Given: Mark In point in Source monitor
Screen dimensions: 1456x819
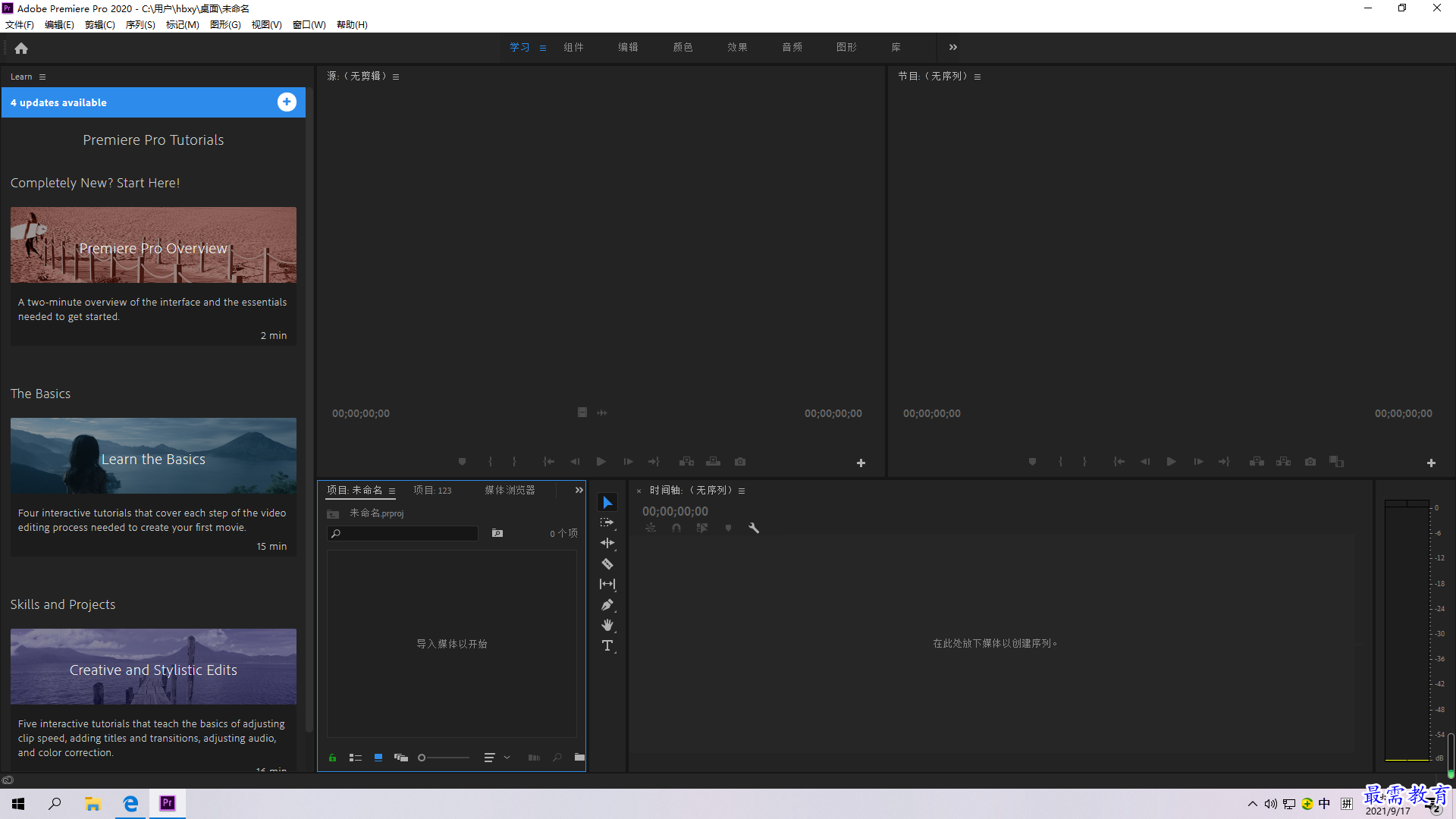Looking at the screenshot, I should click(x=491, y=461).
